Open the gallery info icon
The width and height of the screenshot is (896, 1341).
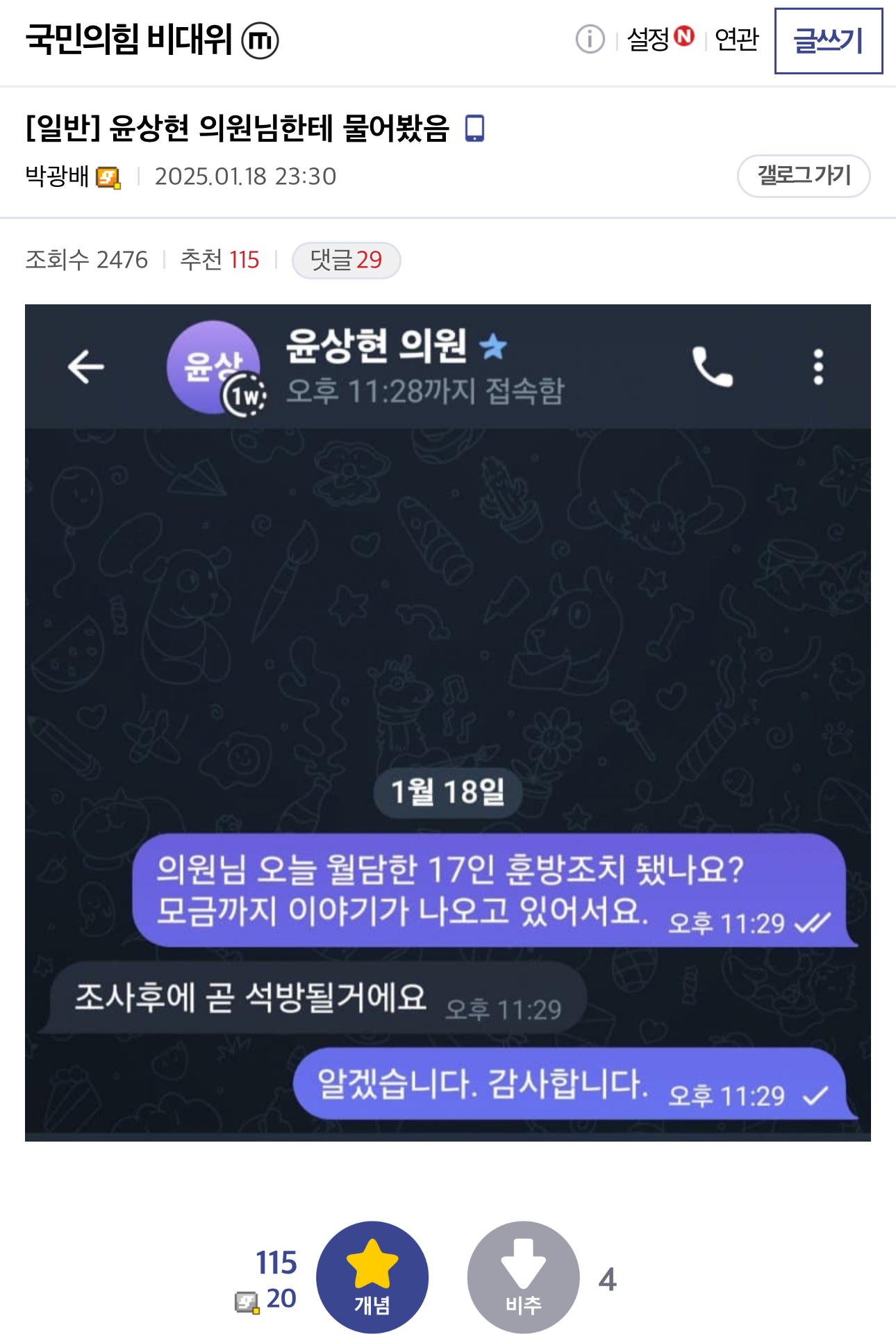[x=590, y=39]
